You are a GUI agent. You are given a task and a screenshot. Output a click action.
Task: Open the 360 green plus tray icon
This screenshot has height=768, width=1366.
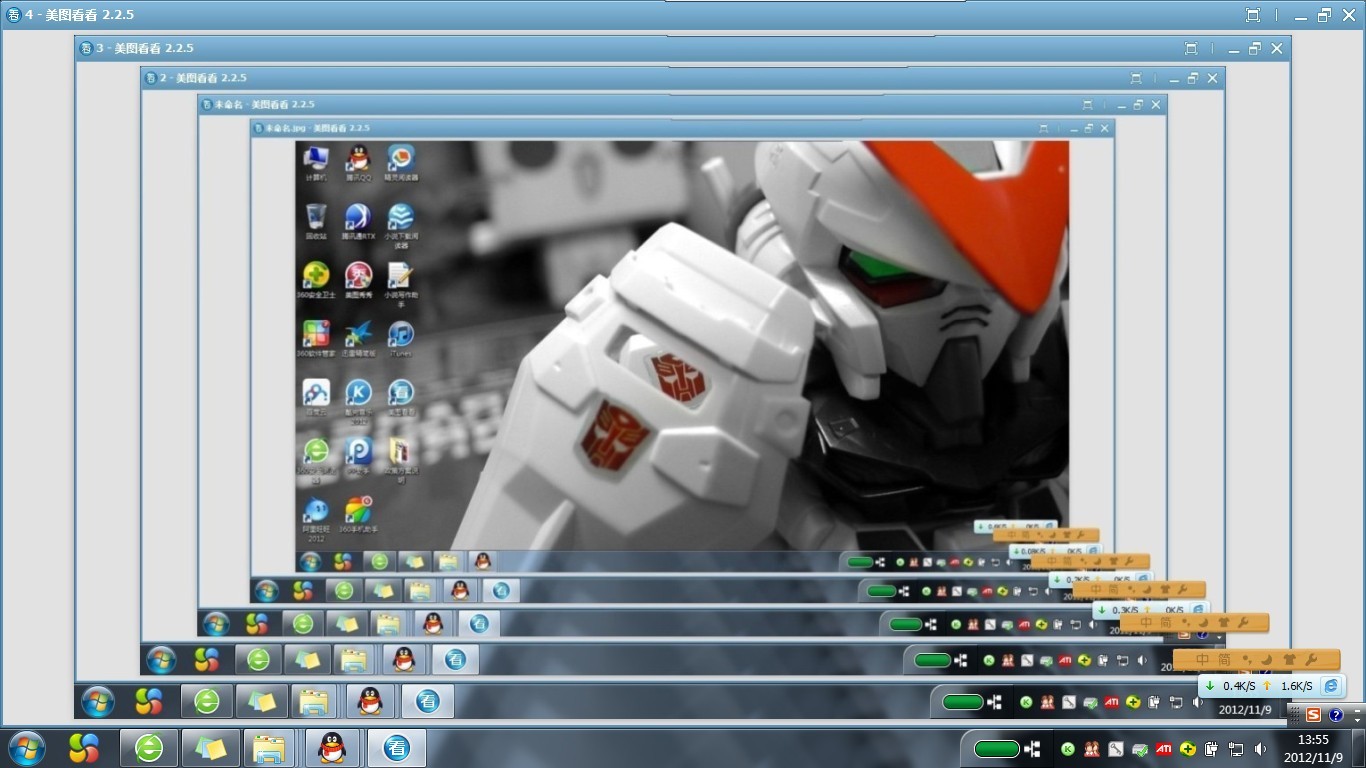click(1188, 749)
